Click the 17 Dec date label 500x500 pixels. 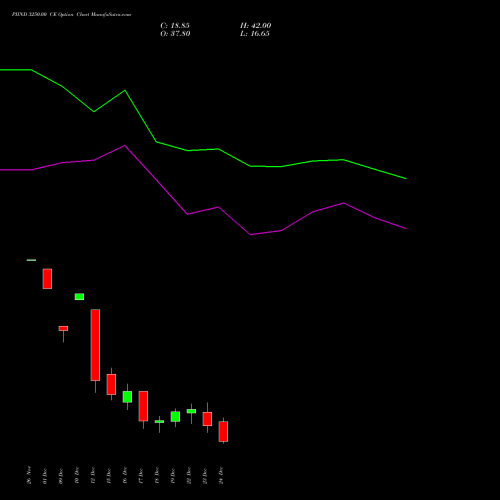[x=141, y=476]
